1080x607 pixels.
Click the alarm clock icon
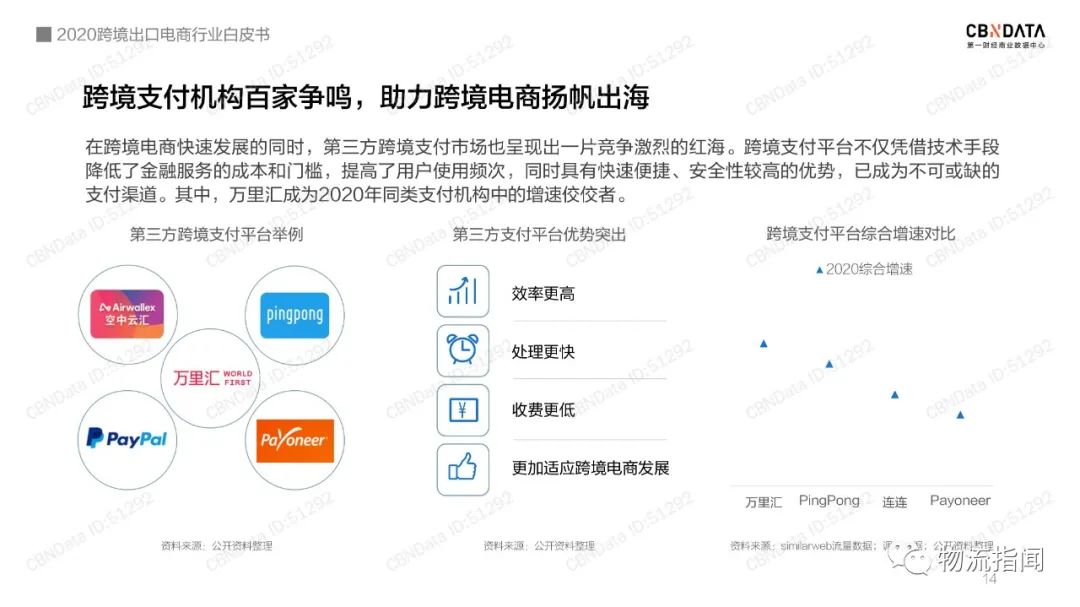click(x=463, y=350)
